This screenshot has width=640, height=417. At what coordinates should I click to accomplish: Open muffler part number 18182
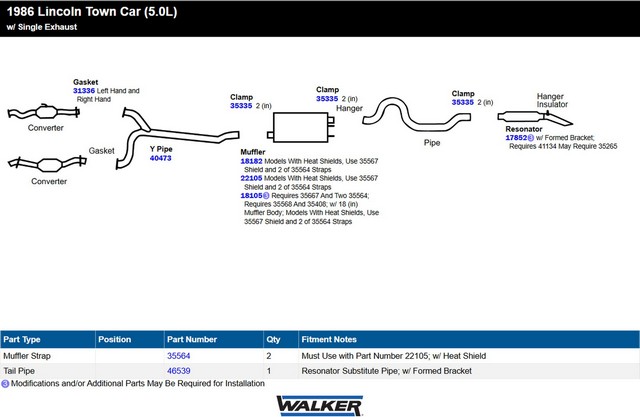pyautogui.click(x=251, y=161)
